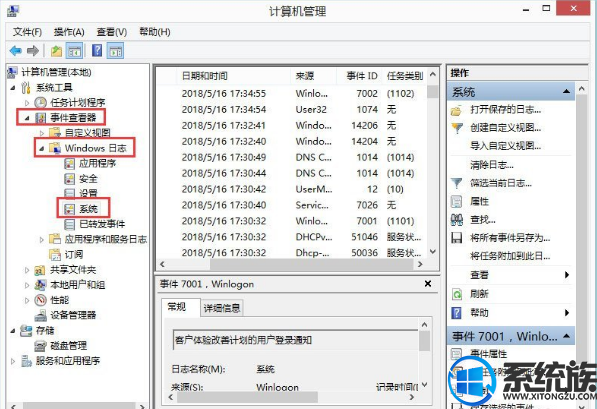Select the User32 event 1074 row

click(291, 110)
